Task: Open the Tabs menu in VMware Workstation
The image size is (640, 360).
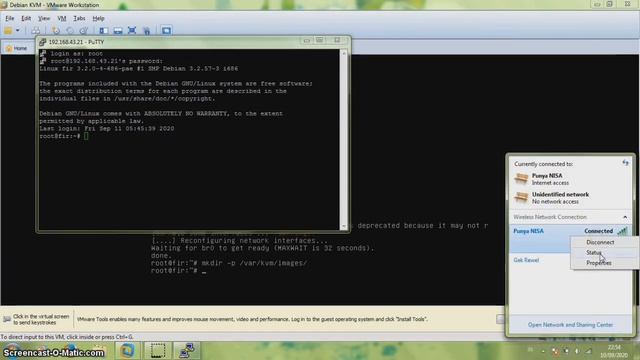Action: click(x=79, y=18)
